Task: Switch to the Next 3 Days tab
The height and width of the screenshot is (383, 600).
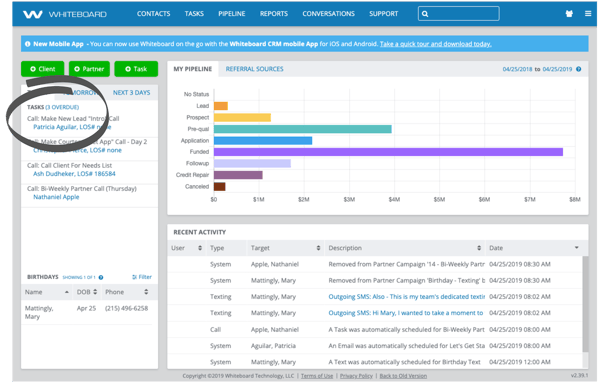Action: click(x=131, y=93)
